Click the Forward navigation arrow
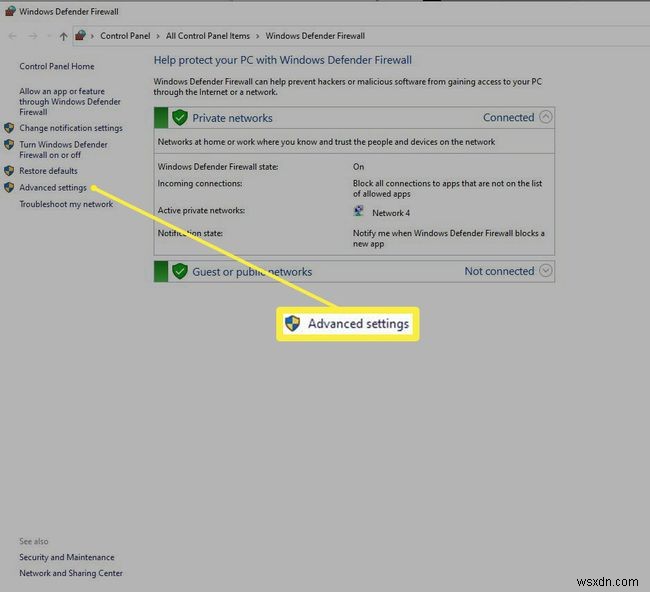The width and height of the screenshot is (650, 592). pos(33,36)
